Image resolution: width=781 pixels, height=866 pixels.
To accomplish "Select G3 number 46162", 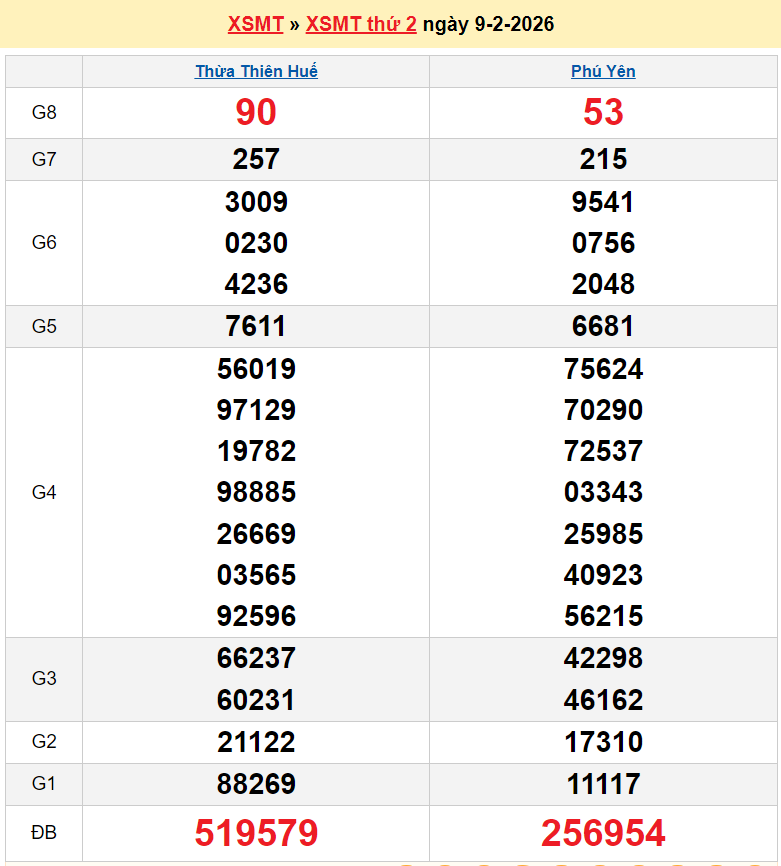I will pyautogui.click(x=603, y=700).
